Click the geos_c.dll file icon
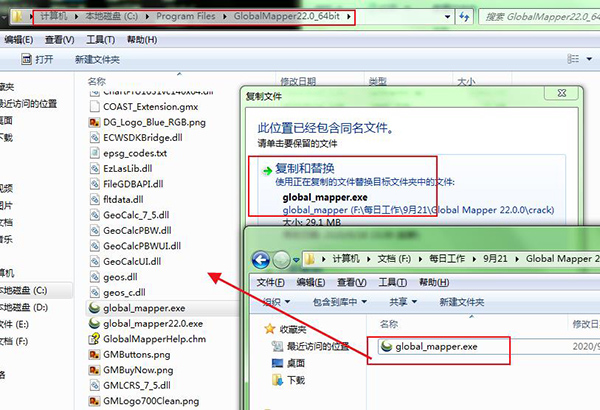 94,292
